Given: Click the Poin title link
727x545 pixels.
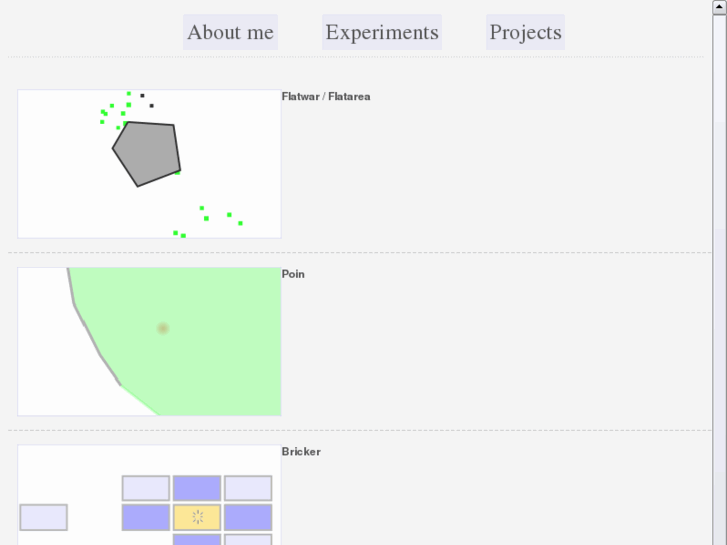Looking at the screenshot, I should coord(293,274).
